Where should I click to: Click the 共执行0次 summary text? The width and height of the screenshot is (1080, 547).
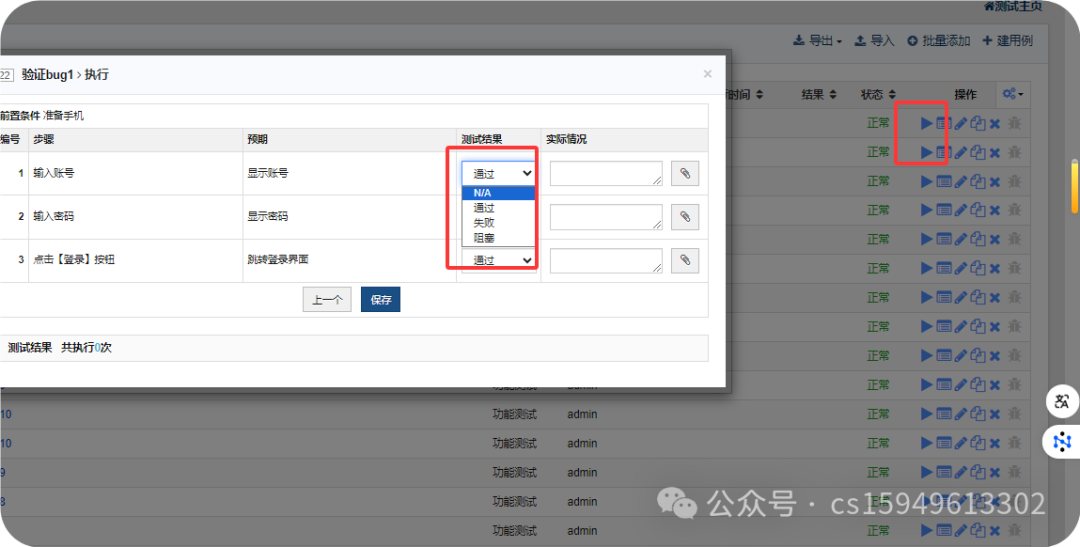(86, 348)
